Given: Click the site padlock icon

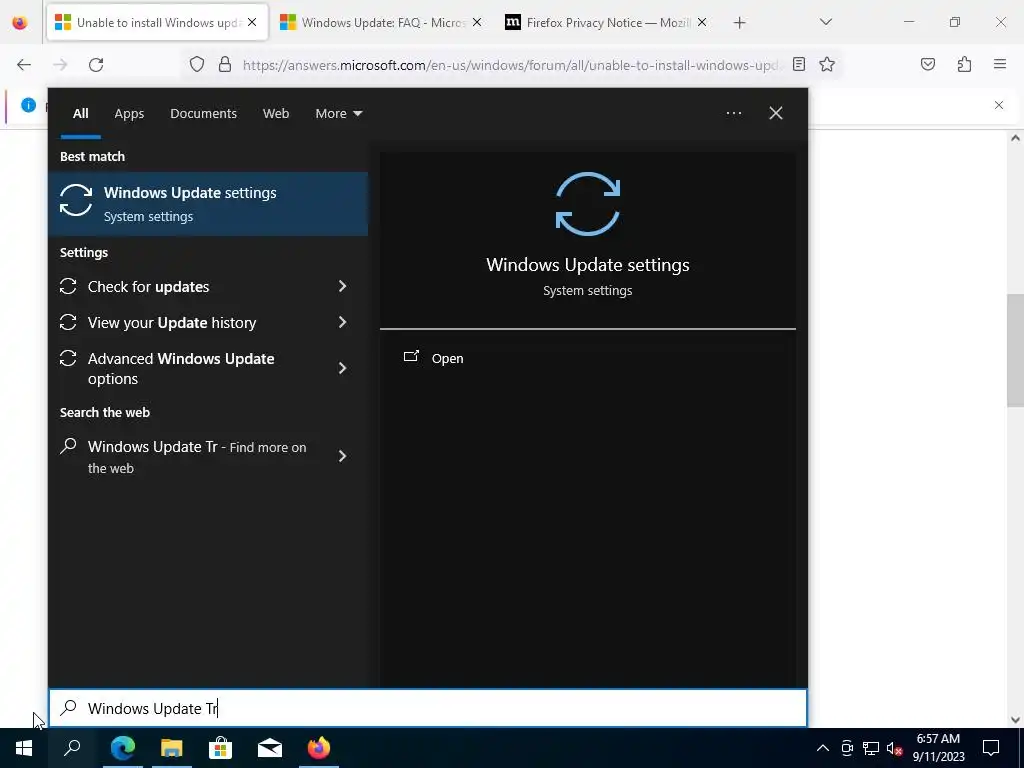Looking at the screenshot, I should pos(225,65).
